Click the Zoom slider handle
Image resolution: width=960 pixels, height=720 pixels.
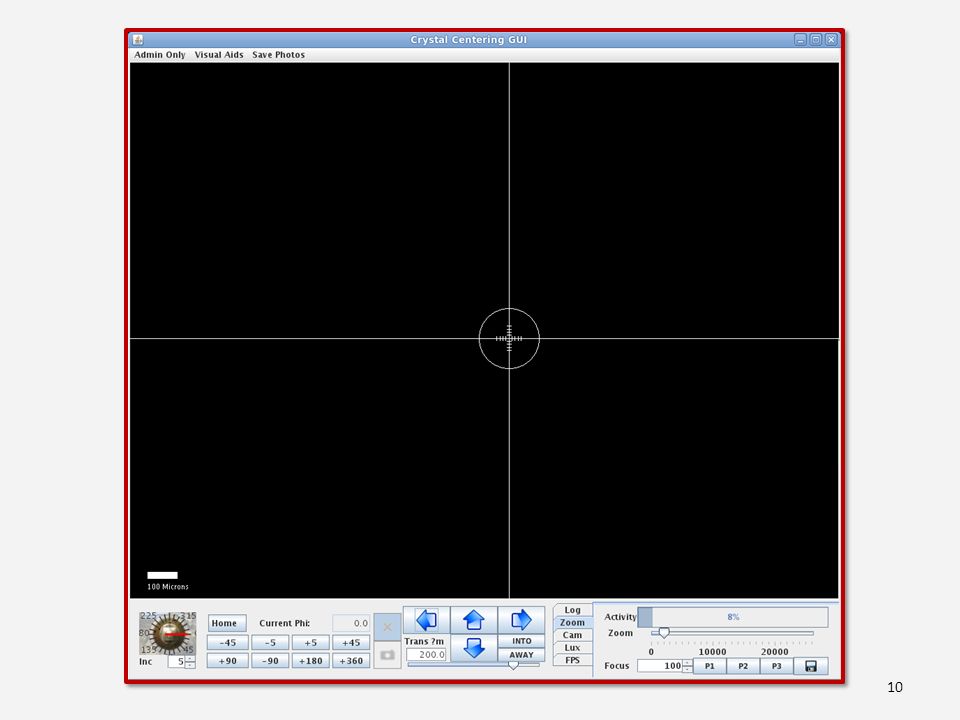coord(663,632)
